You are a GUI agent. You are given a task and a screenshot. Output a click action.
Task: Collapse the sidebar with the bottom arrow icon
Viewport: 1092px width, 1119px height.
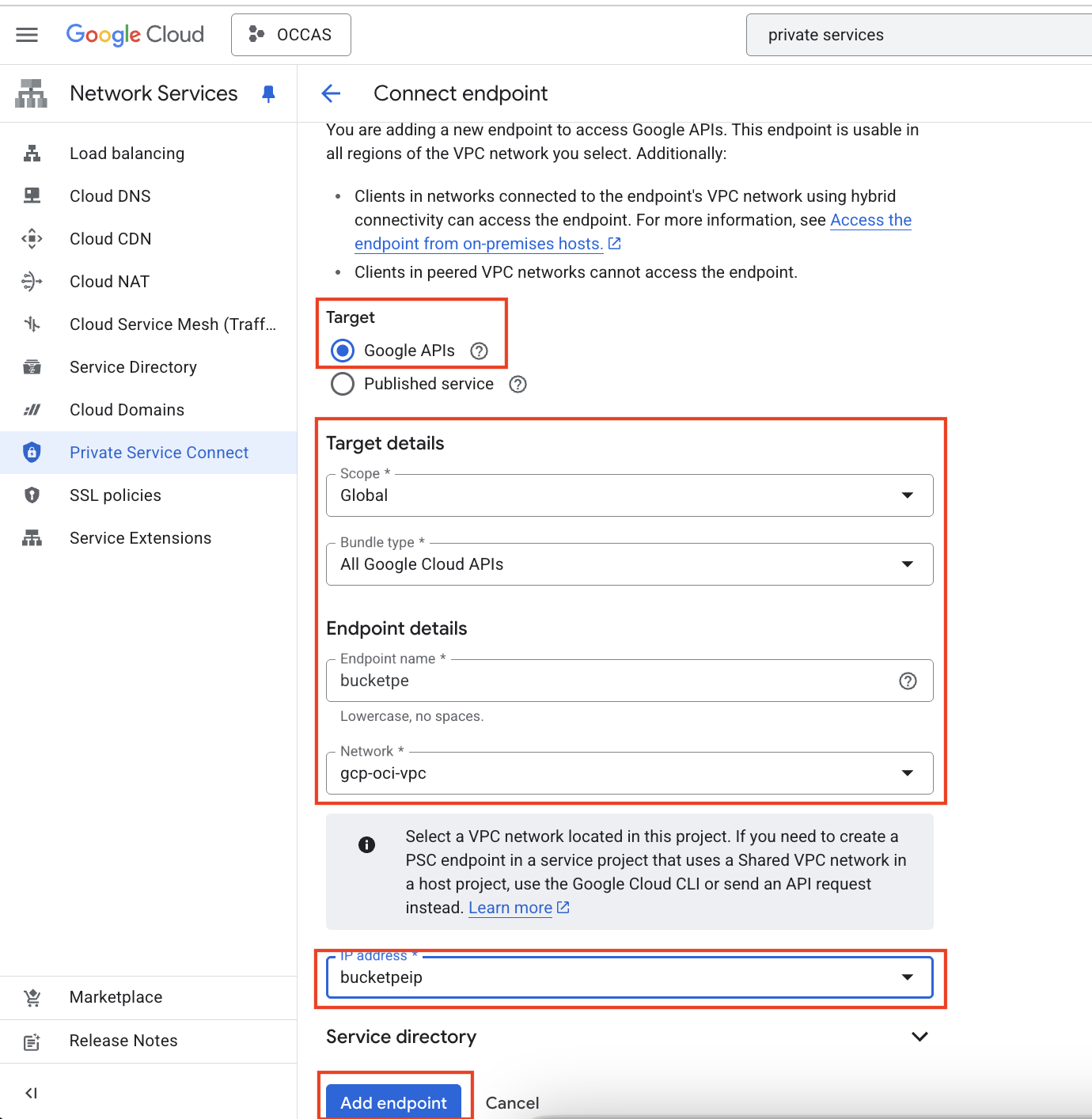tap(31, 1093)
